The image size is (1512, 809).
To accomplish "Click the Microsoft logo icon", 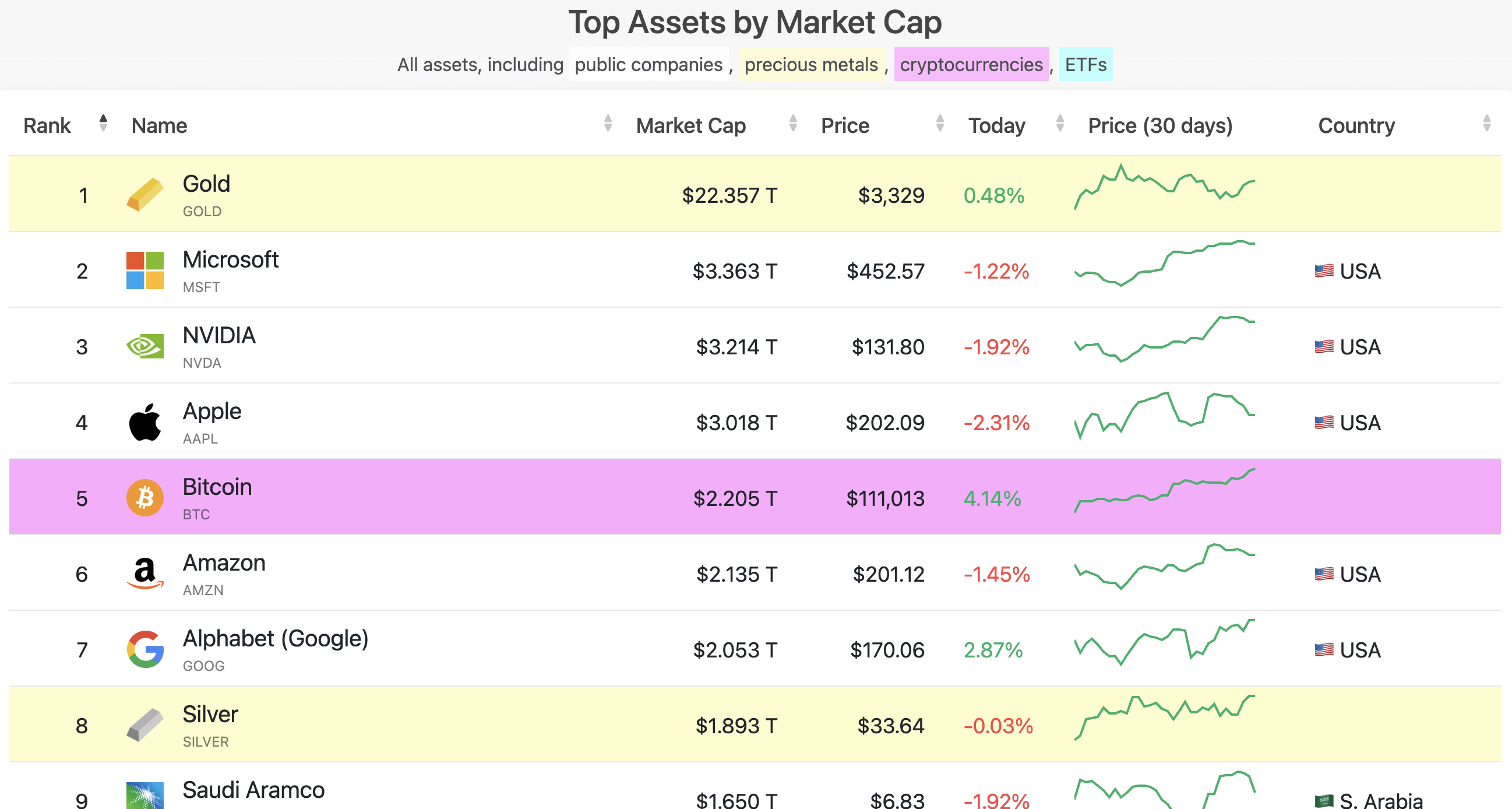I will (x=145, y=270).
